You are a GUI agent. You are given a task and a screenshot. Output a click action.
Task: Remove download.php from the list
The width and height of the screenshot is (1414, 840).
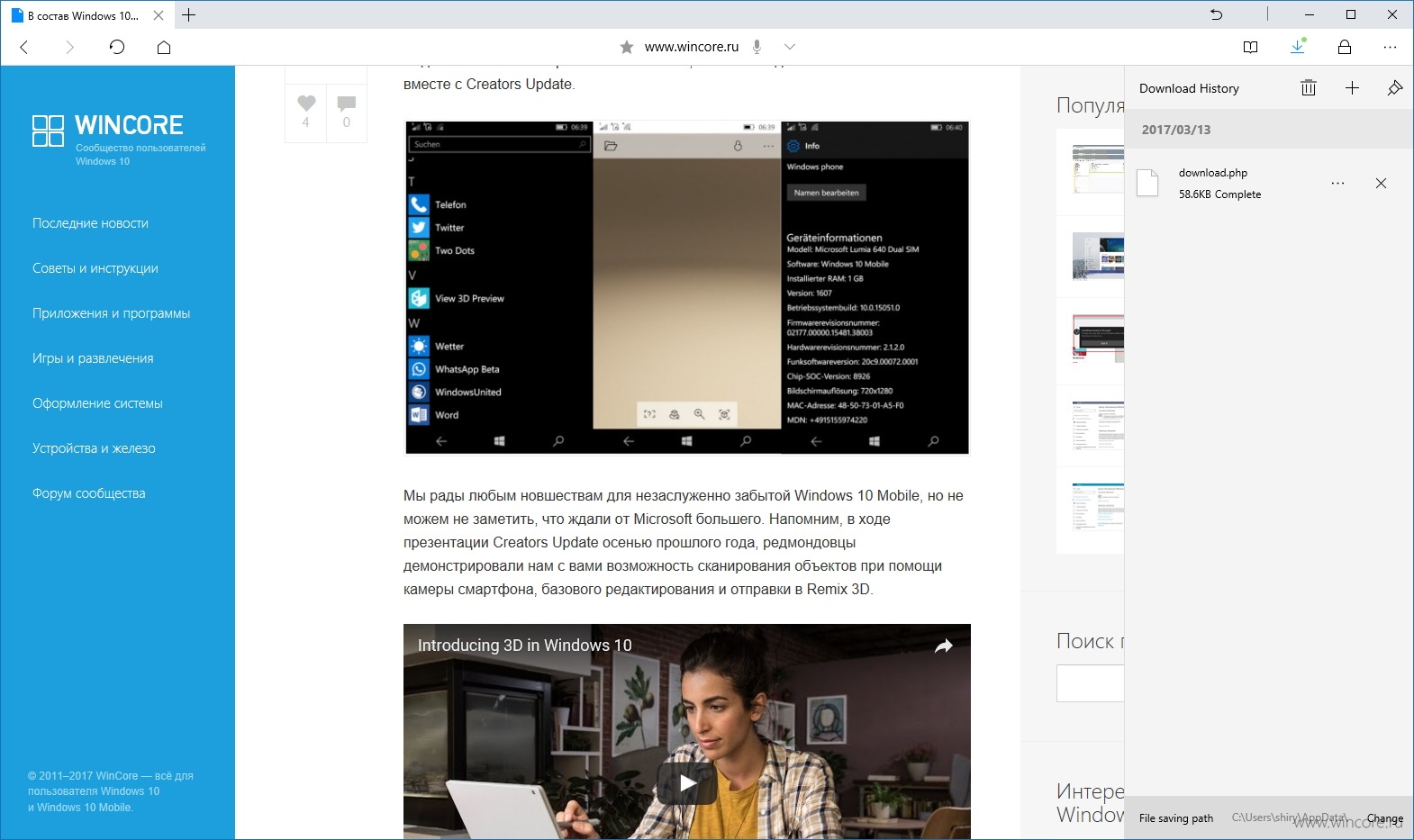[x=1381, y=183]
